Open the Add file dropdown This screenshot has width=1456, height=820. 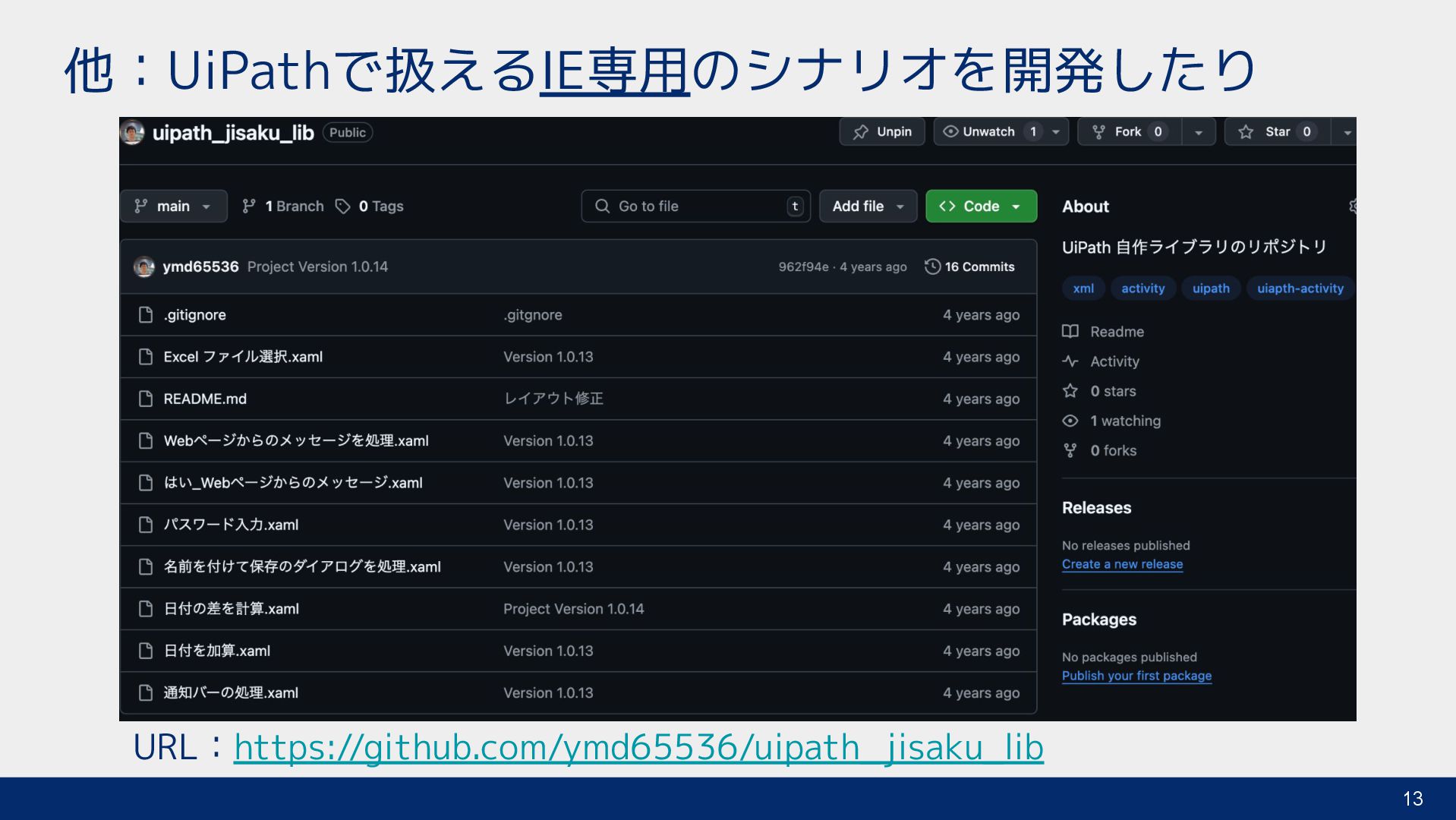pyautogui.click(x=868, y=206)
